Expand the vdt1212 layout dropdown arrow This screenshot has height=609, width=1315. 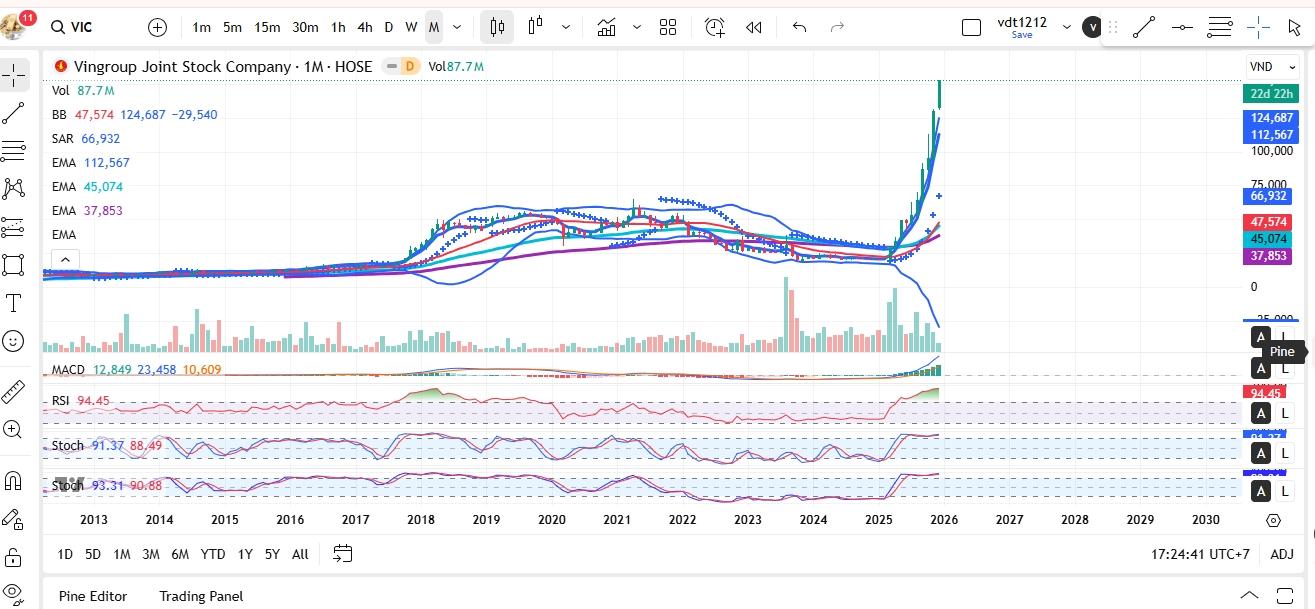click(1066, 28)
